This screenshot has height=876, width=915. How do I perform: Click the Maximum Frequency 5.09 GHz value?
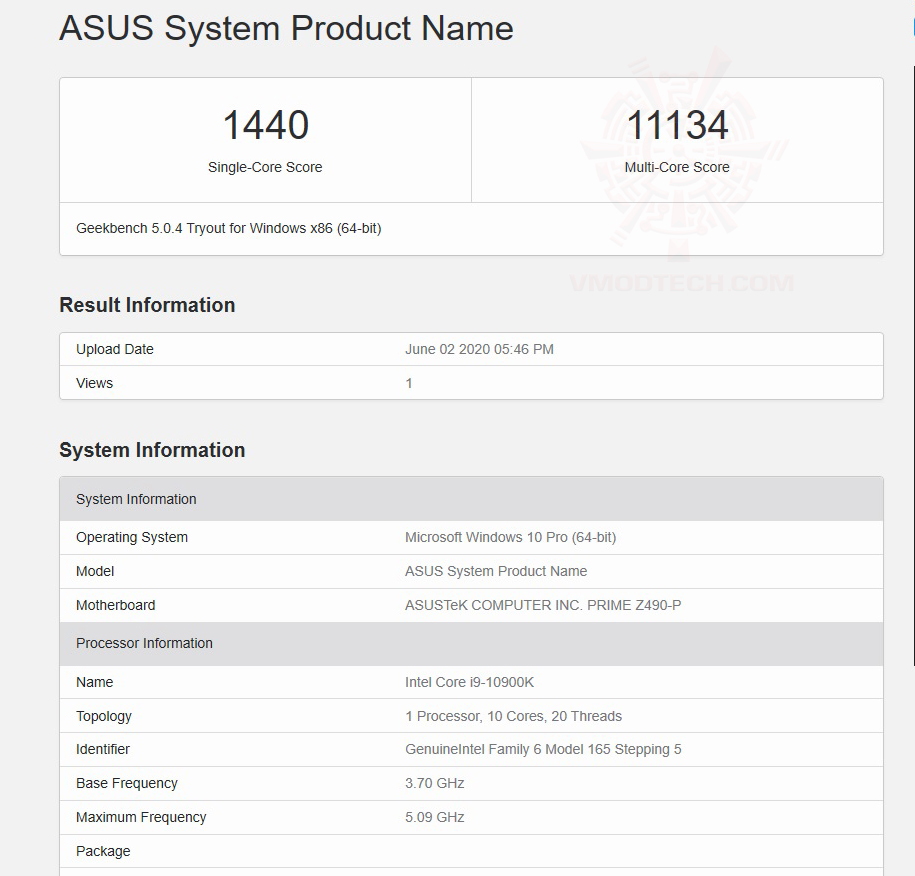[x=436, y=817]
